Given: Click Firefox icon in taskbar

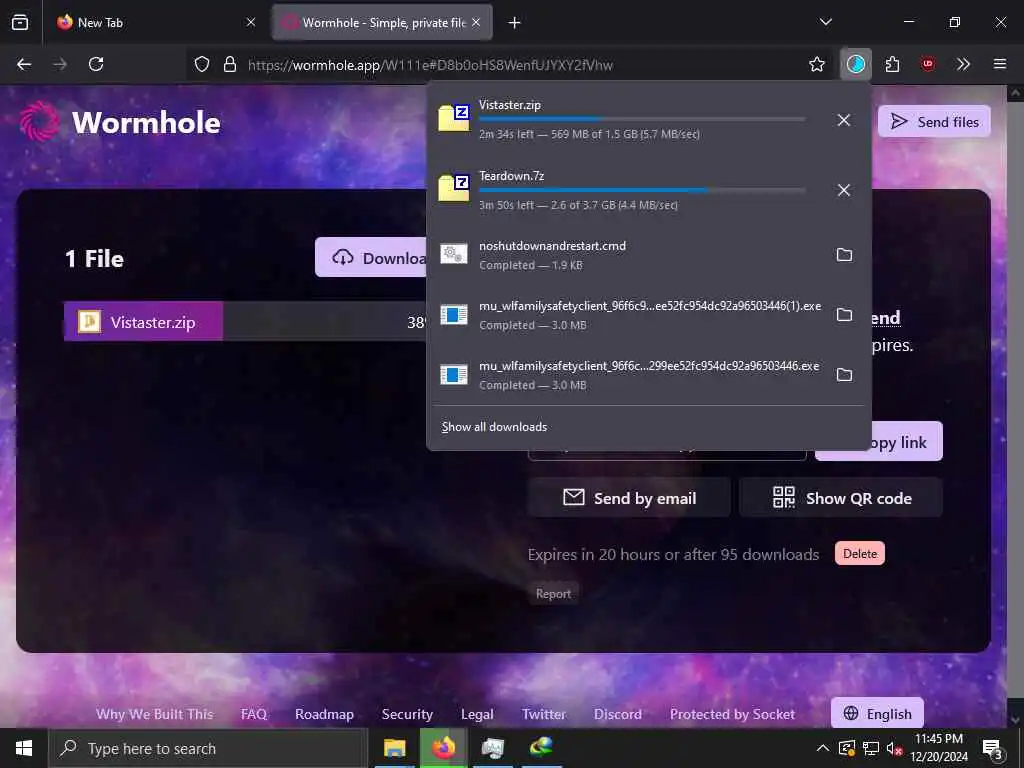Looking at the screenshot, I should 443,748.
